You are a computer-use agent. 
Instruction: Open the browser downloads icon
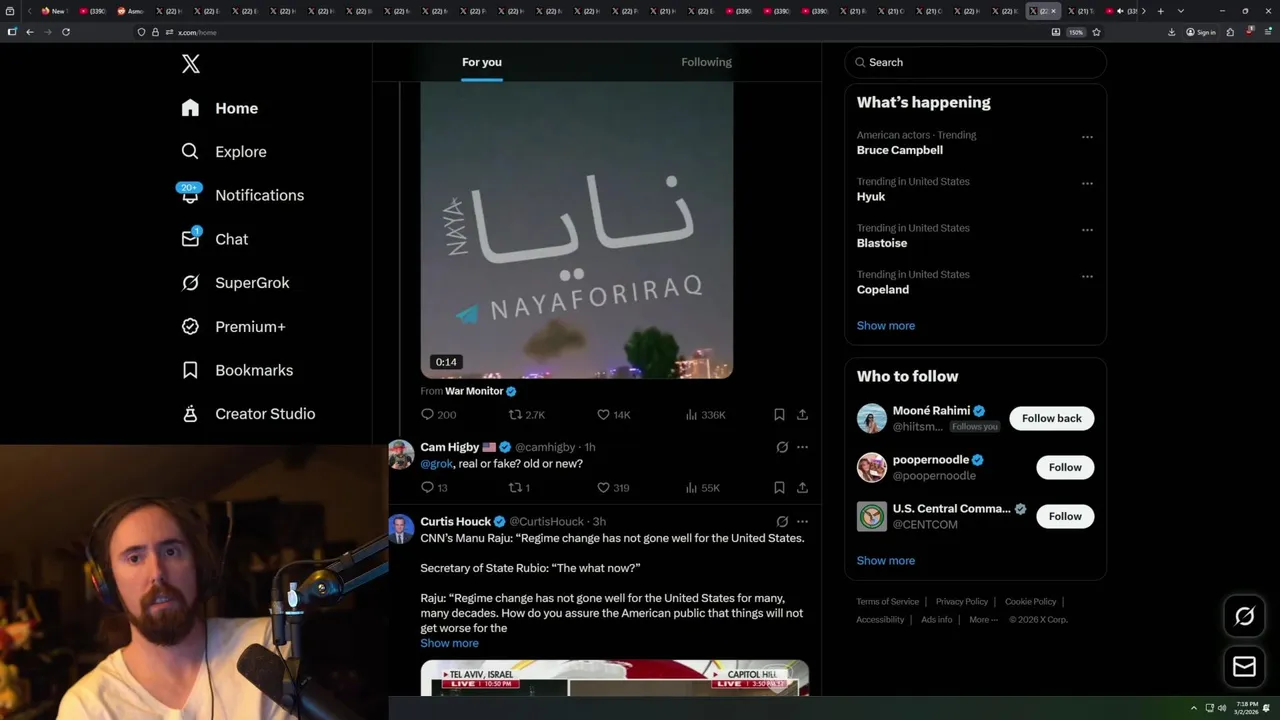[x=1171, y=32]
